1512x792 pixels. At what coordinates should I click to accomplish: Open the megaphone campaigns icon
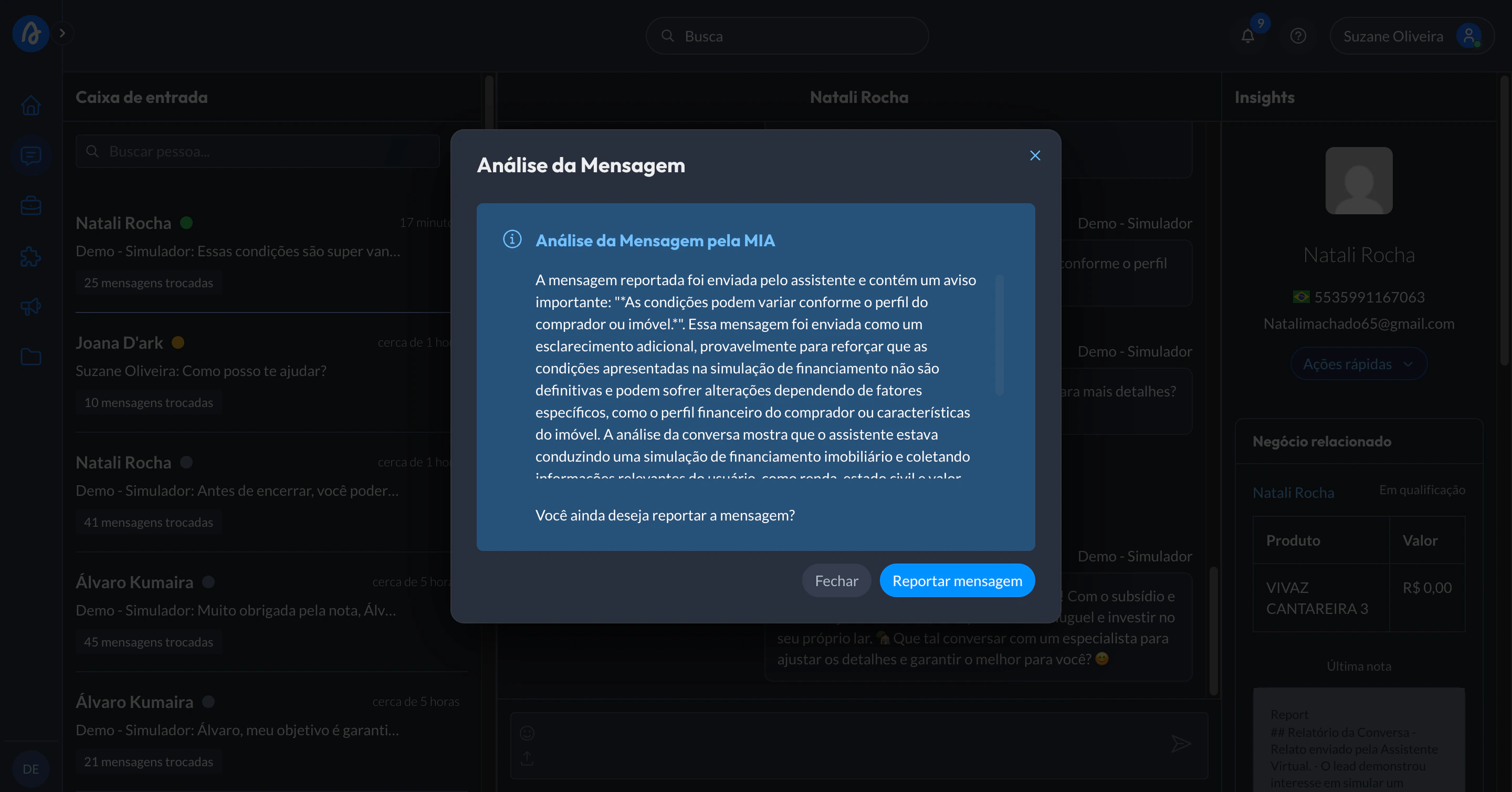click(30, 307)
